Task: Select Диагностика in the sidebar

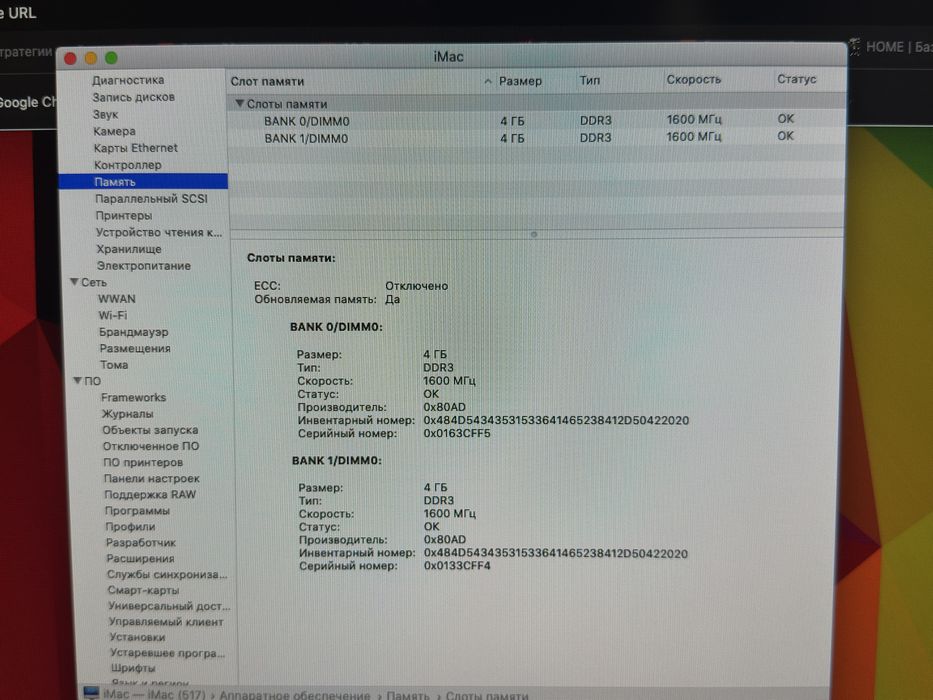Action: coord(128,80)
